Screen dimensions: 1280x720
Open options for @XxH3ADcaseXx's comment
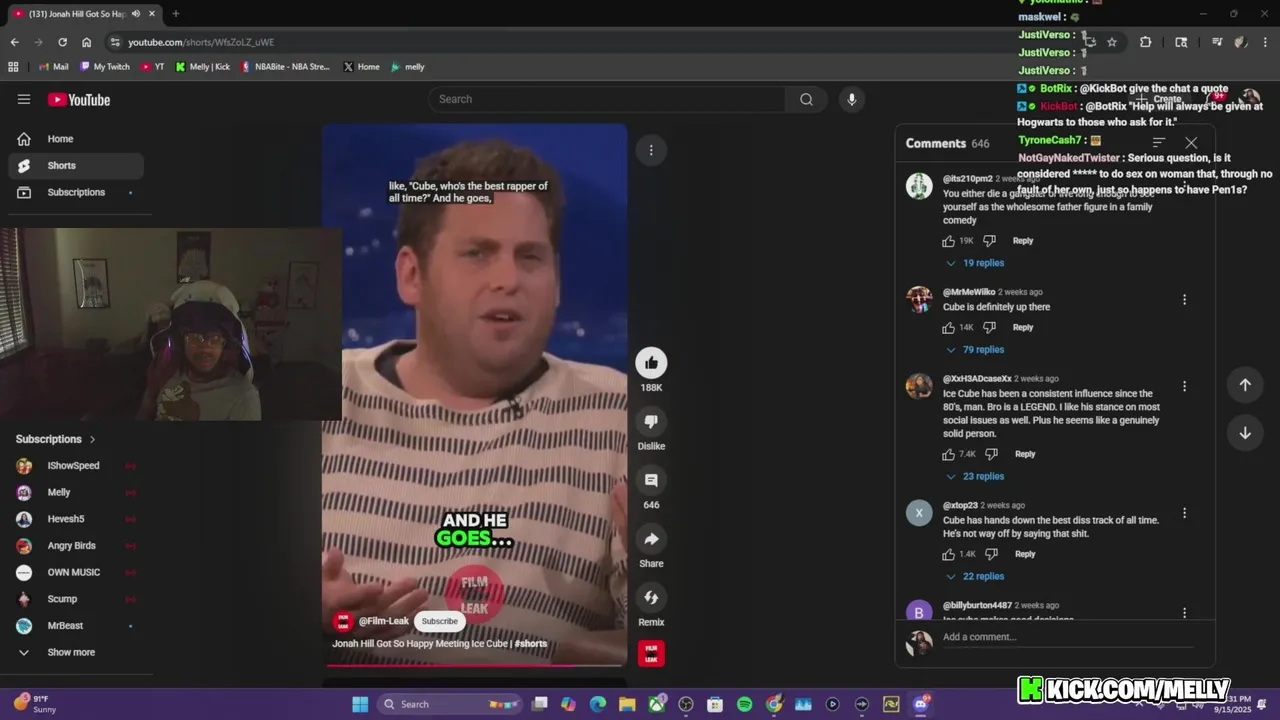1184,386
